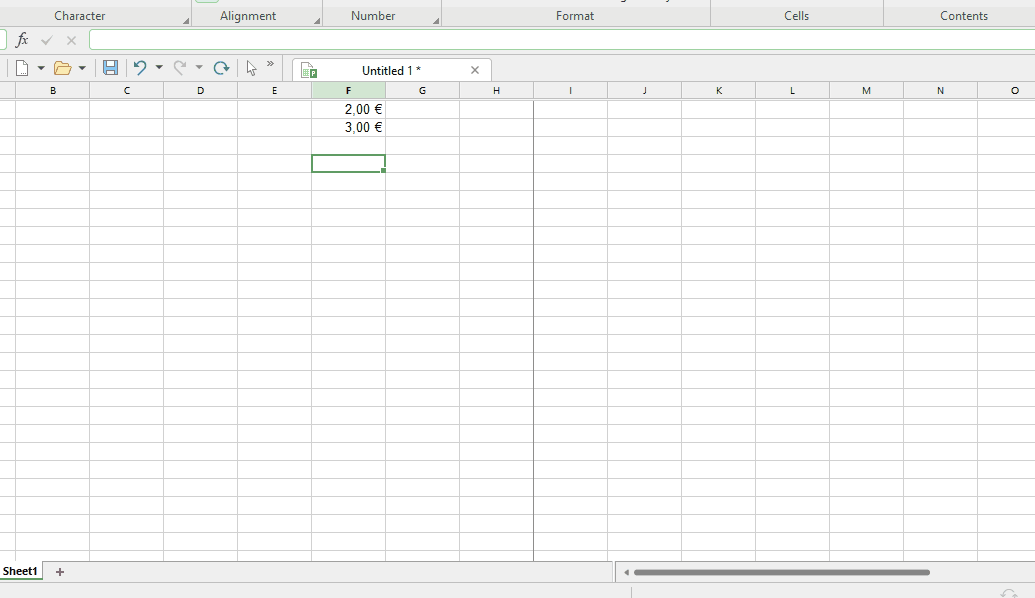
Task: Select the cell containing 3,00 €
Action: coord(348,127)
